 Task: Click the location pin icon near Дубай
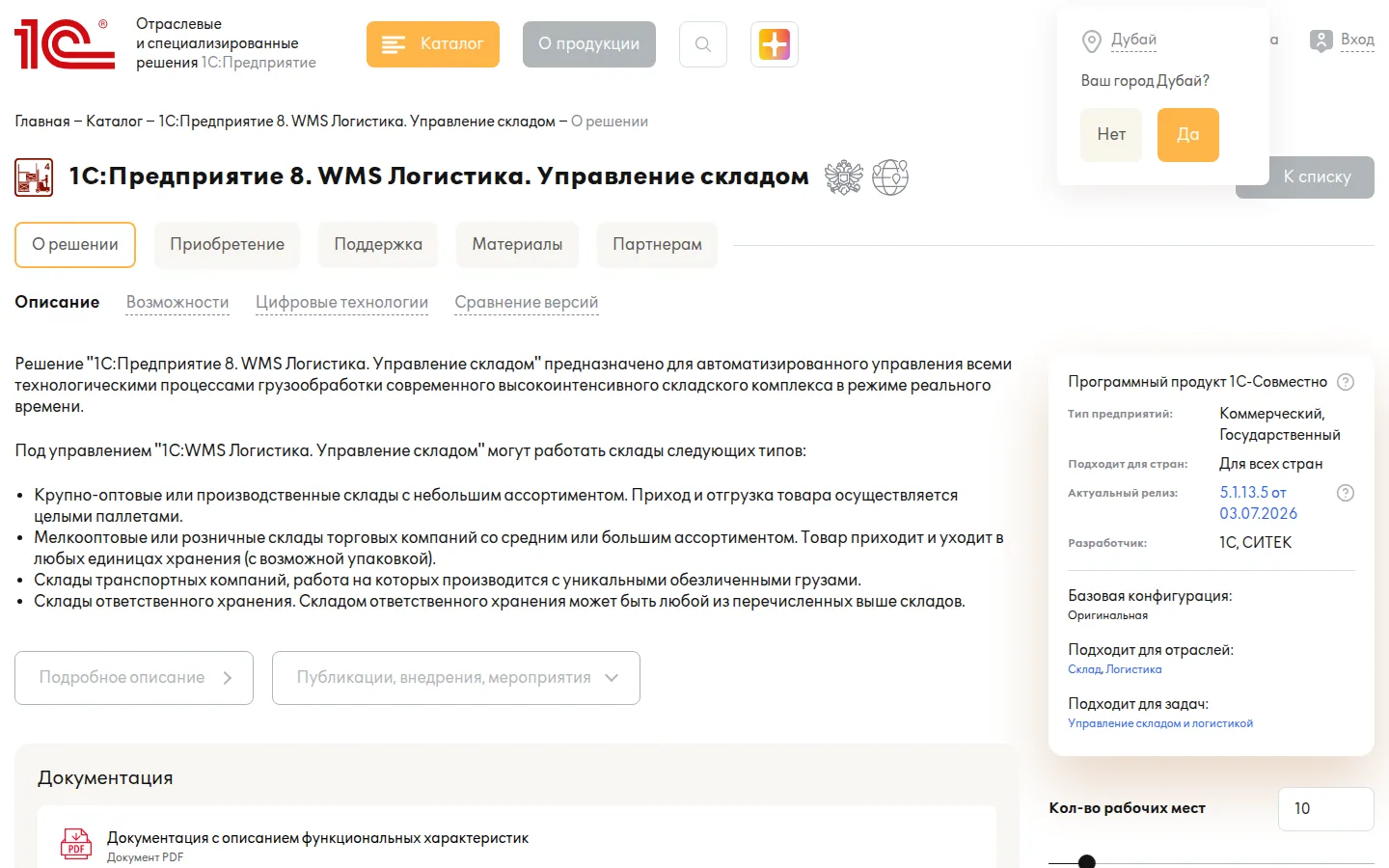pos(1092,41)
